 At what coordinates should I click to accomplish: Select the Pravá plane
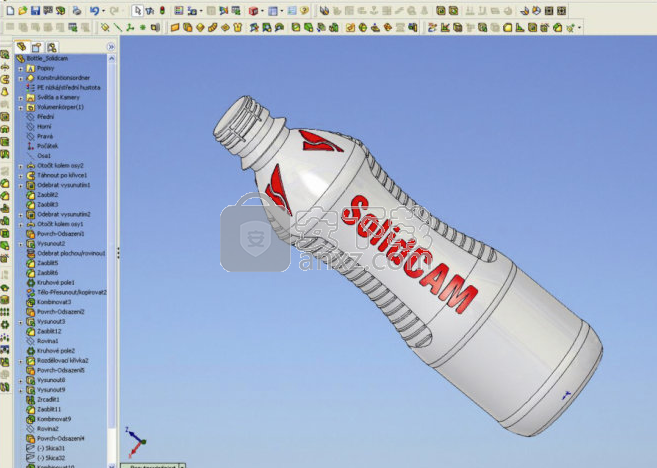pos(45,136)
